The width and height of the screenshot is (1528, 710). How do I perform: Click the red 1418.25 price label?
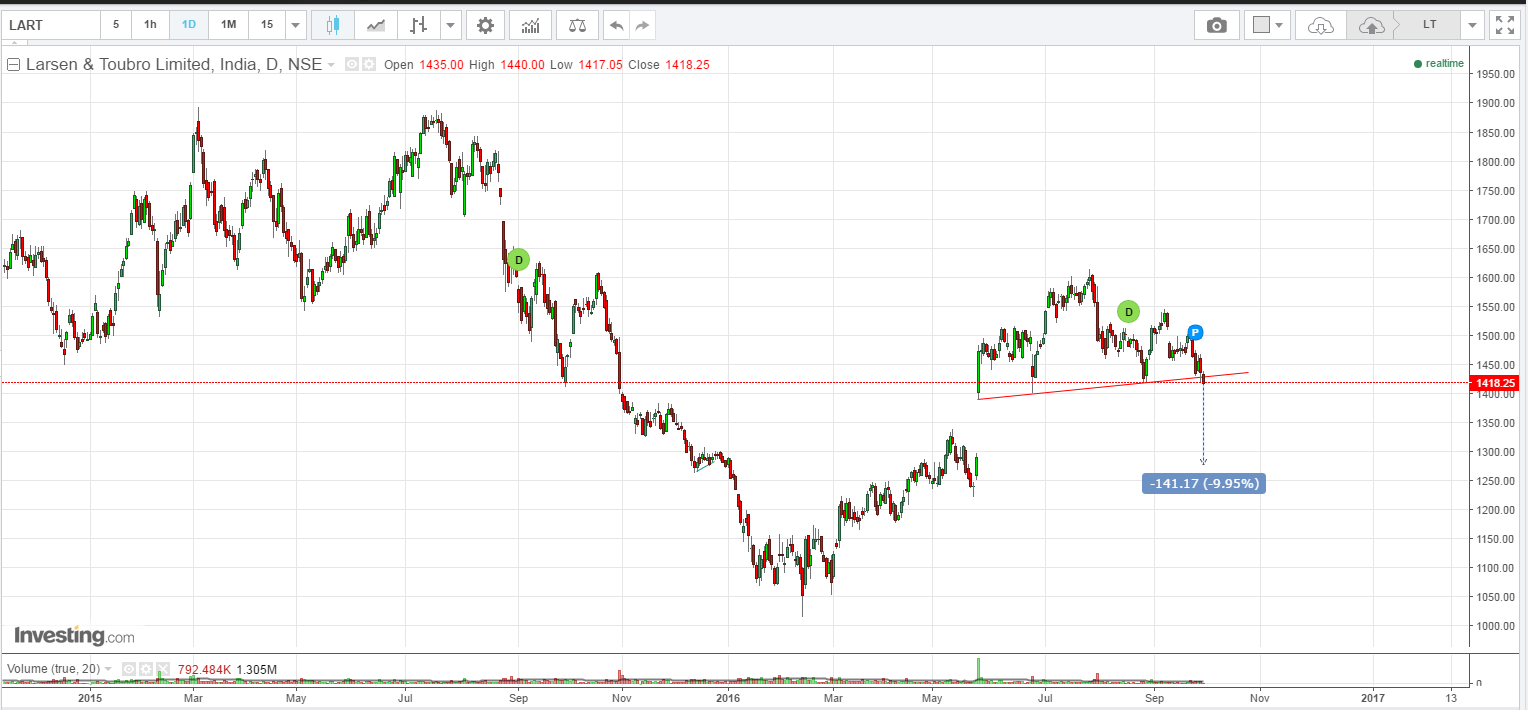pos(1496,383)
